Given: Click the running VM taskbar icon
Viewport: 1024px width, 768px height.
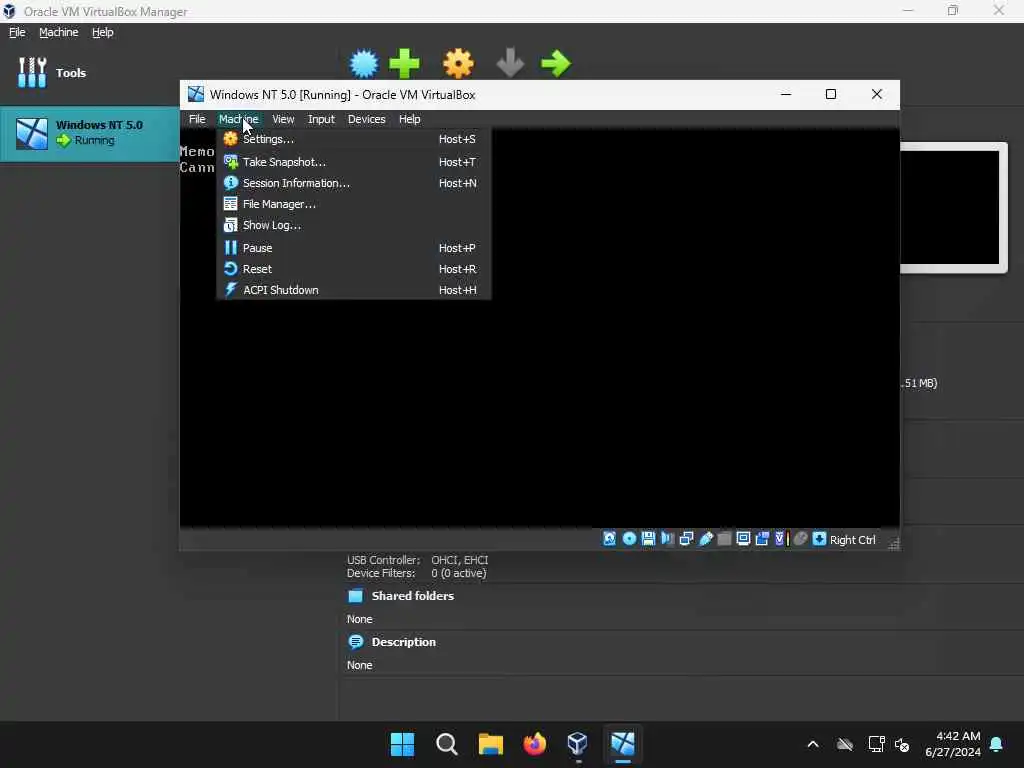Looking at the screenshot, I should (622, 744).
